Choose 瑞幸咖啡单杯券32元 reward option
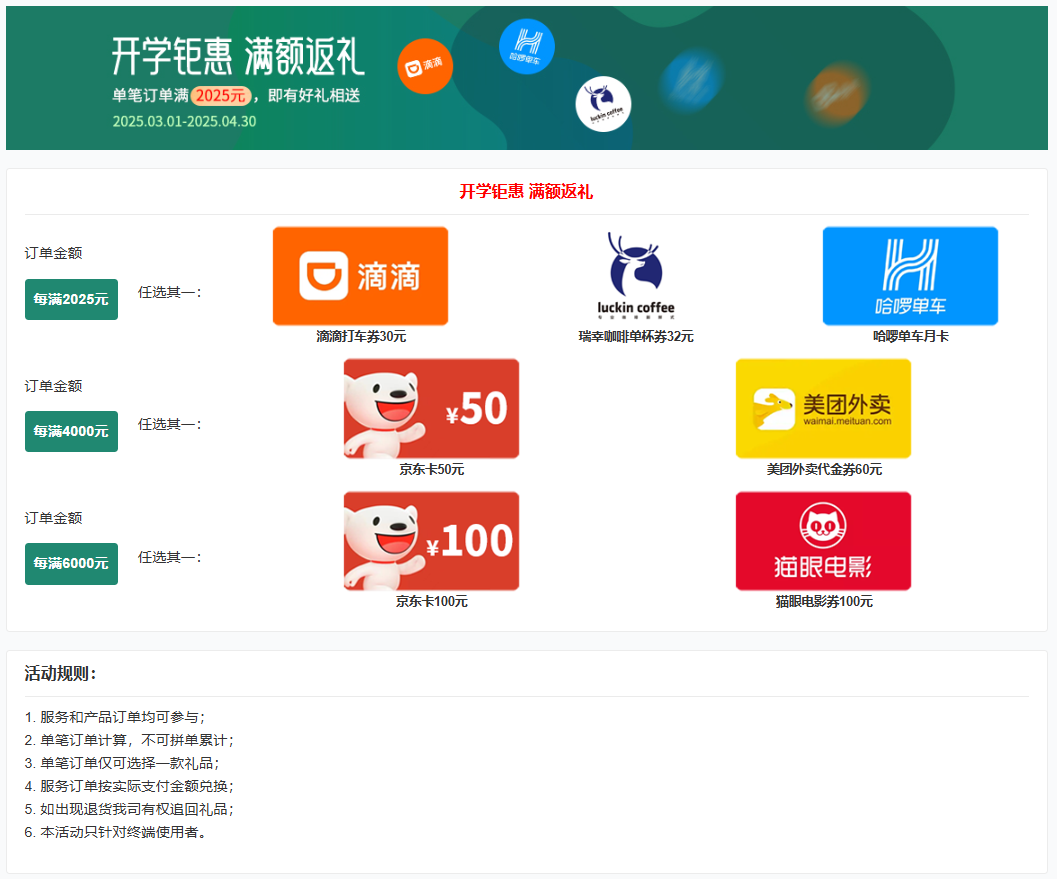The width and height of the screenshot is (1057, 879). (x=632, y=337)
